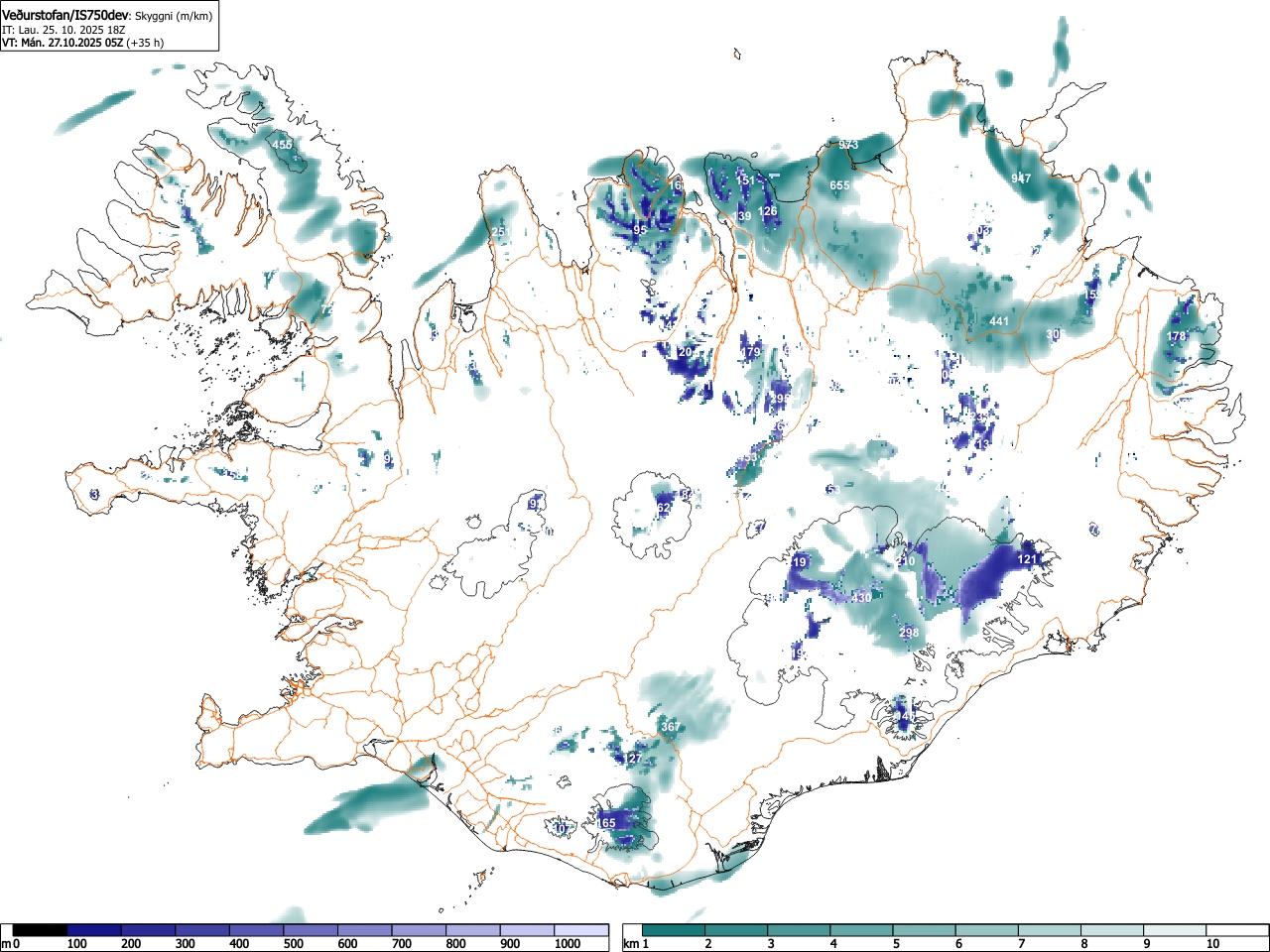
Task: Click the visibility value 367 in the south
Action: 671,727
